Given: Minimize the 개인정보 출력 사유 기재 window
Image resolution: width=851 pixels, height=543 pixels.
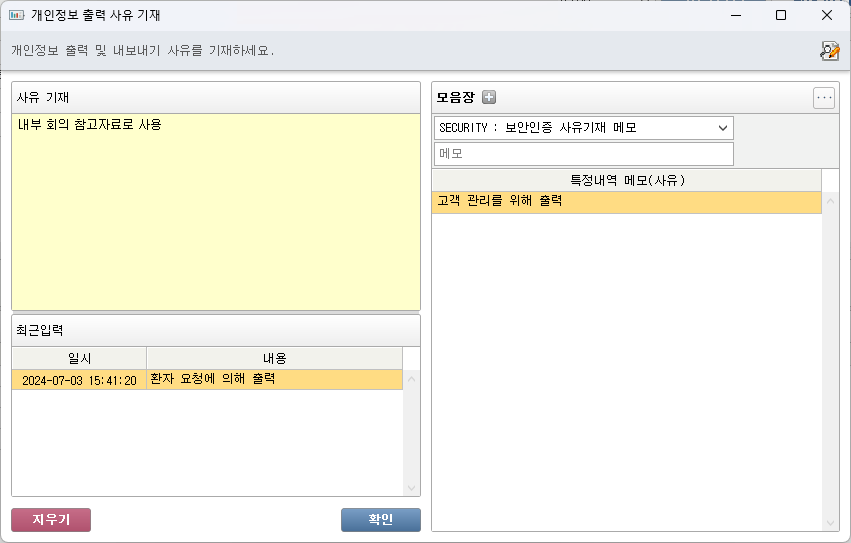Looking at the screenshot, I should click(x=735, y=15).
